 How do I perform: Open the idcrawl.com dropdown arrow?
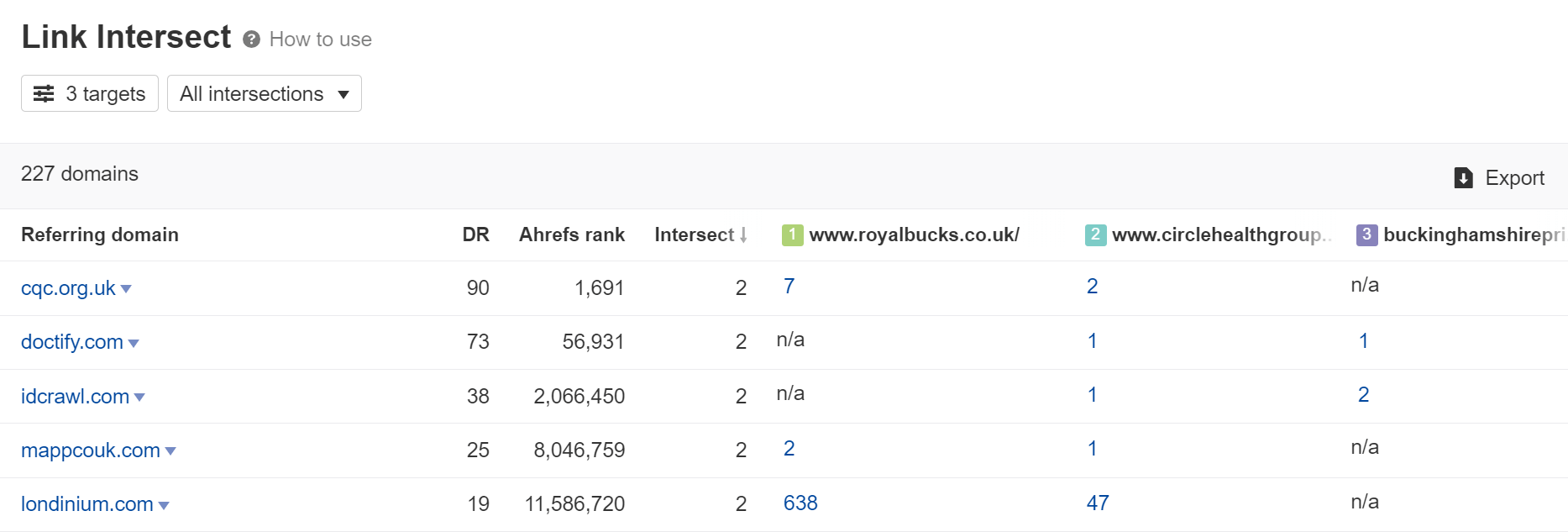pos(139,397)
